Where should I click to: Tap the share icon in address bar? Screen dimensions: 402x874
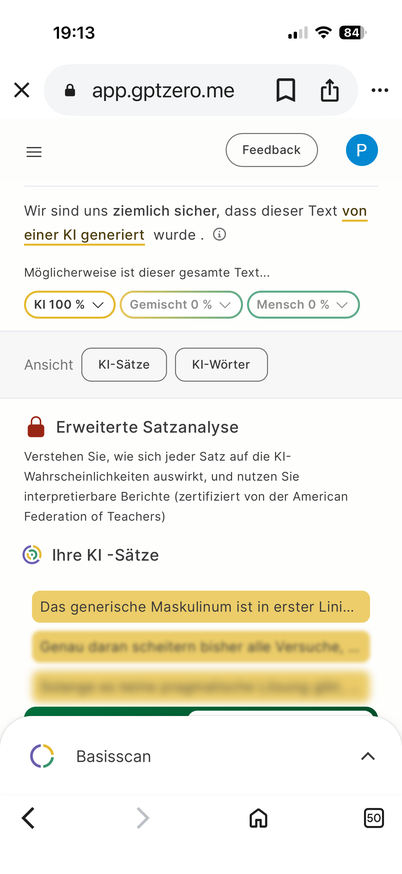[330, 90]
